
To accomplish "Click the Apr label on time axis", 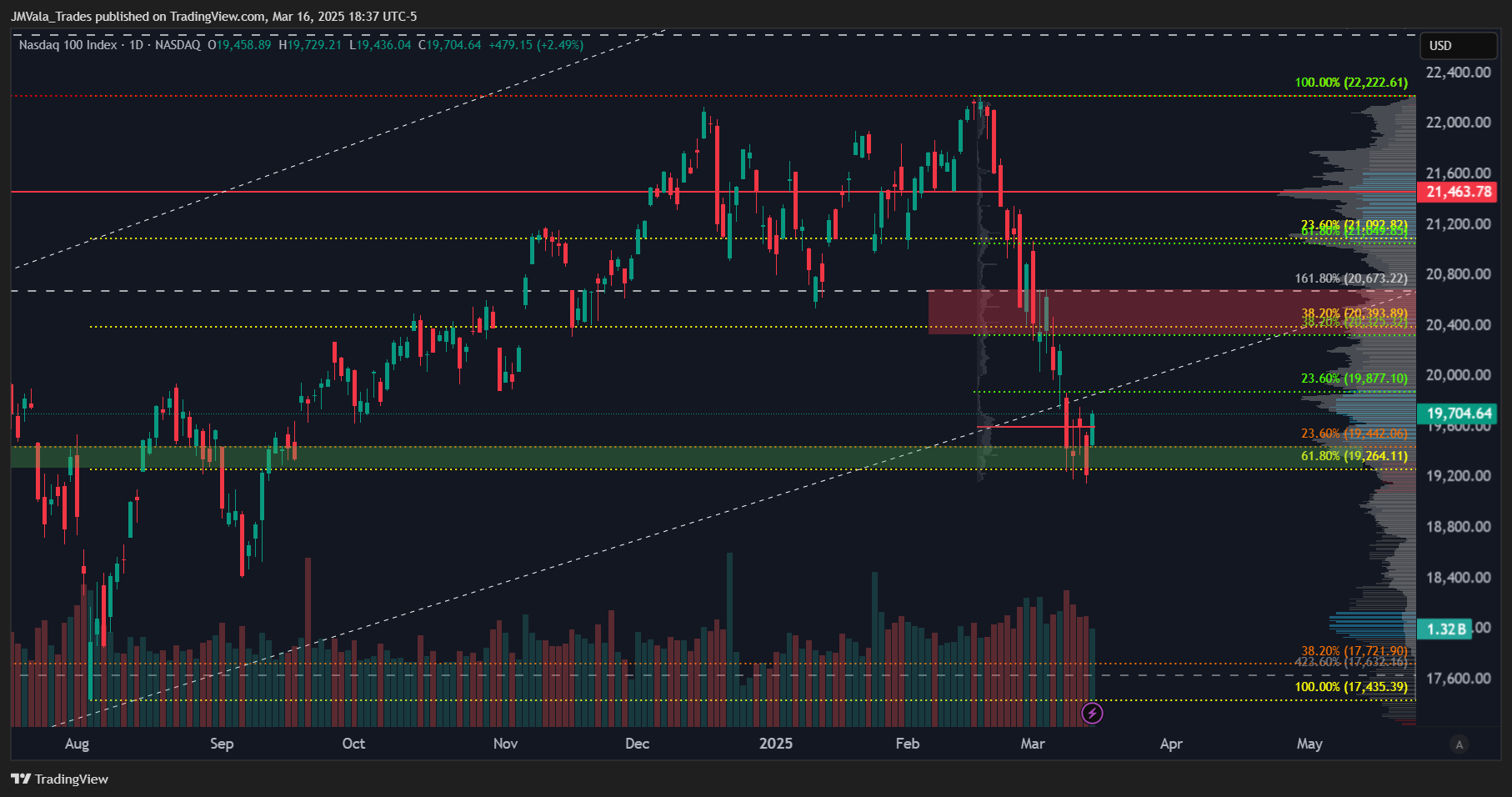I will (x=1171, y=744).
